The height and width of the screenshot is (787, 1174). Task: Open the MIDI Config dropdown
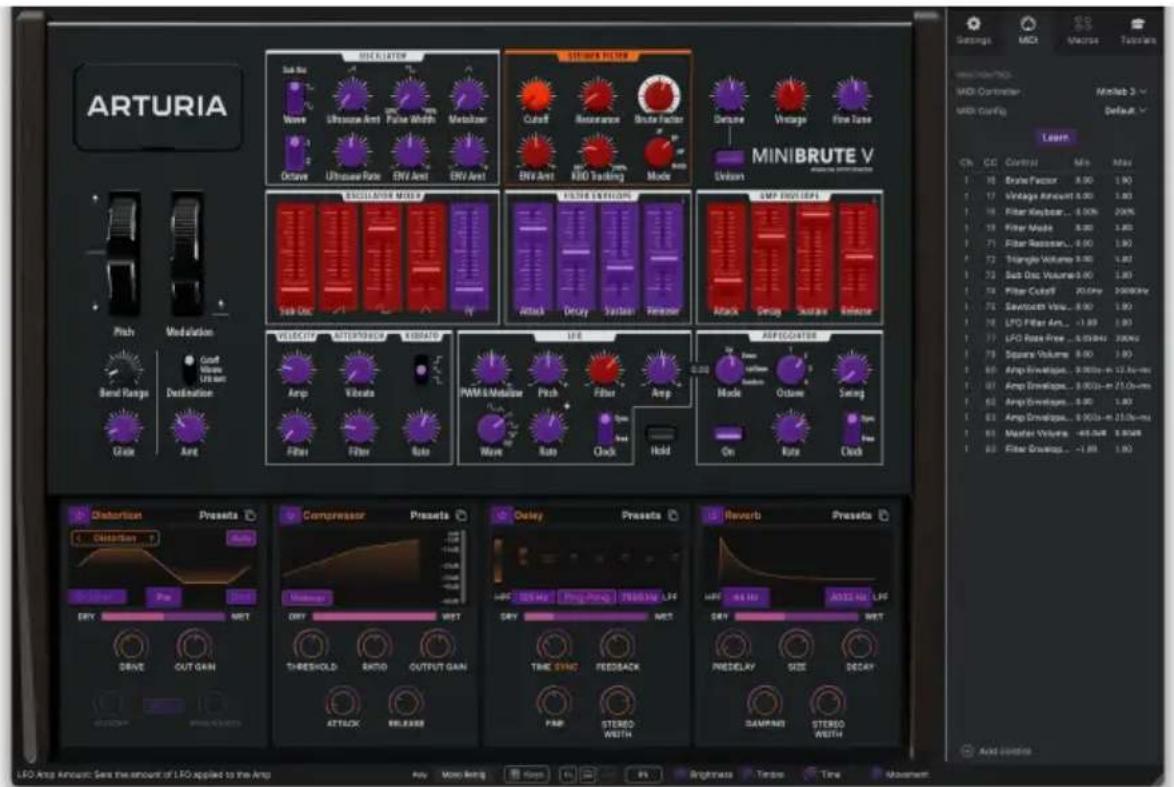coord(1125,110)
